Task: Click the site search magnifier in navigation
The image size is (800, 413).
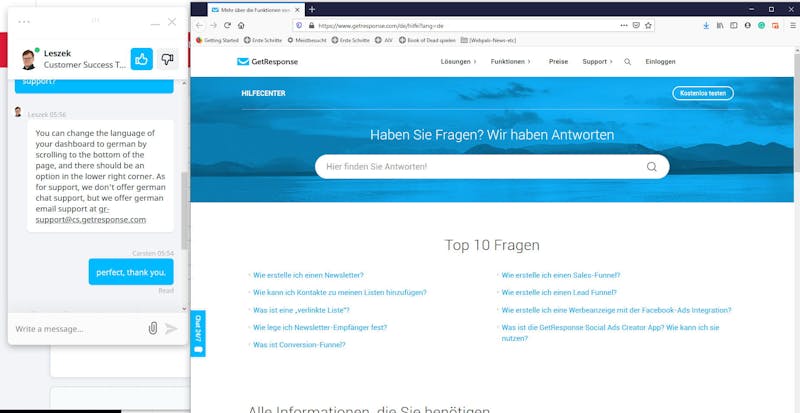Action: click(x=628, y=62)
